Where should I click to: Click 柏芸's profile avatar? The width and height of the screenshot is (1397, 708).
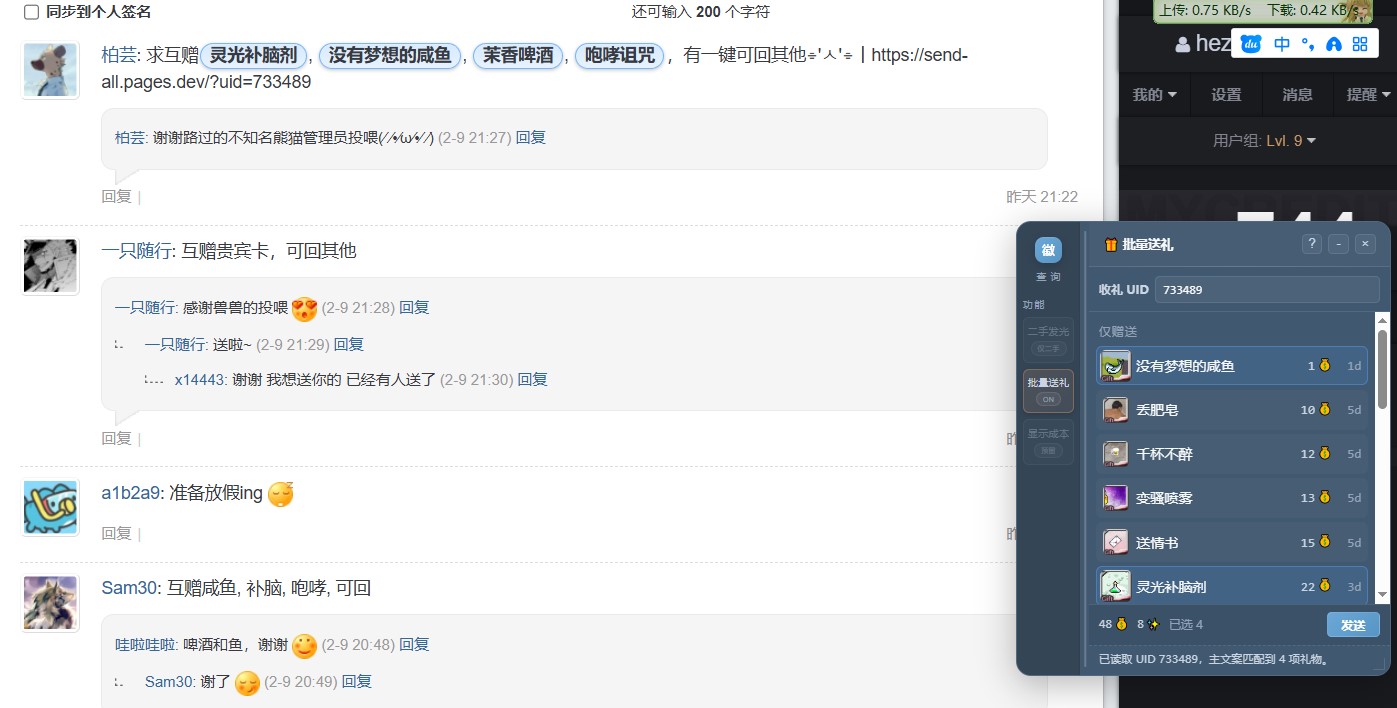[x=50, y=70]
